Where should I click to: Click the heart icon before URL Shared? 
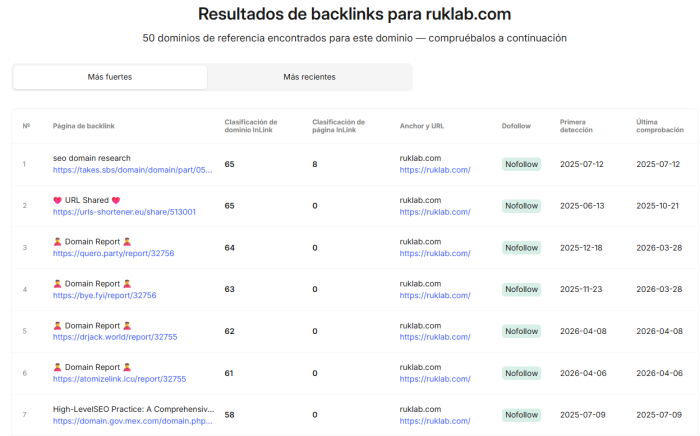57,200
